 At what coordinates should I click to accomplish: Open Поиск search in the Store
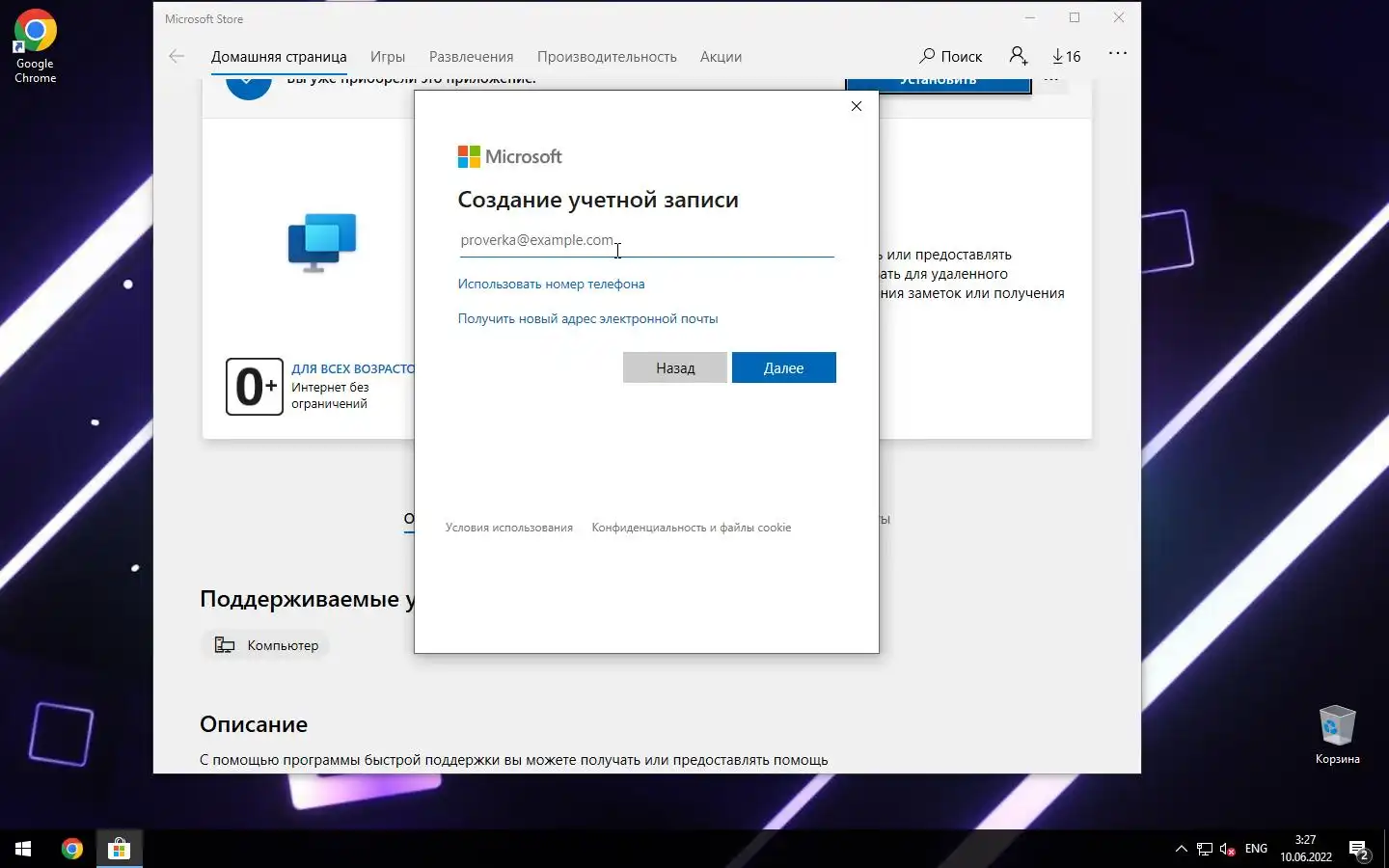(x=951, y=56)
